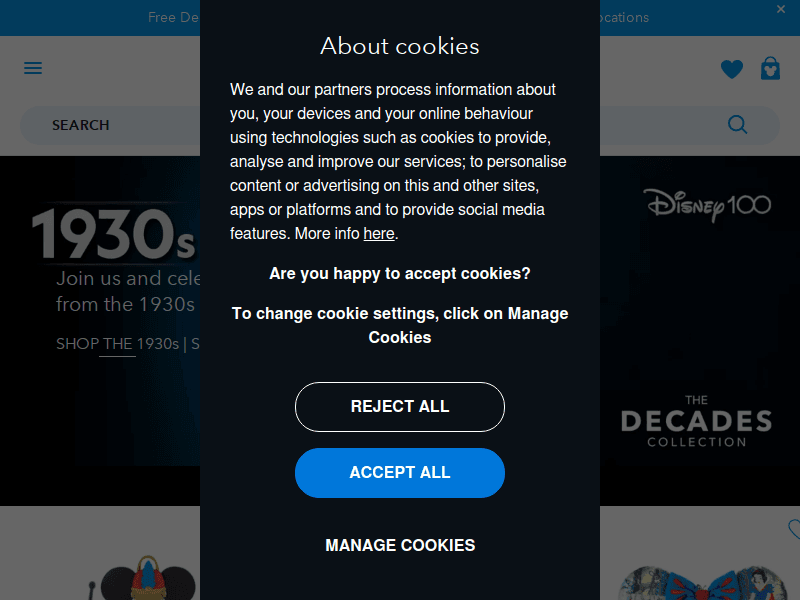
Task: Click the magnifying glass search icon
Action: tap(737, 124)
